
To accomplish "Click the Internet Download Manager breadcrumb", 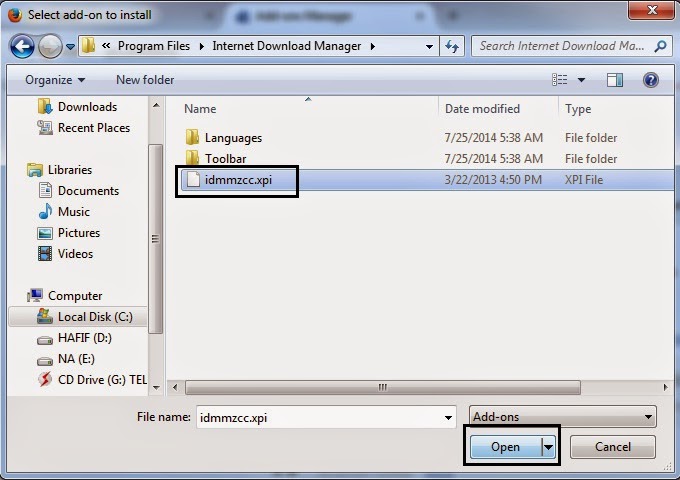I will click(x=287, y=46).
